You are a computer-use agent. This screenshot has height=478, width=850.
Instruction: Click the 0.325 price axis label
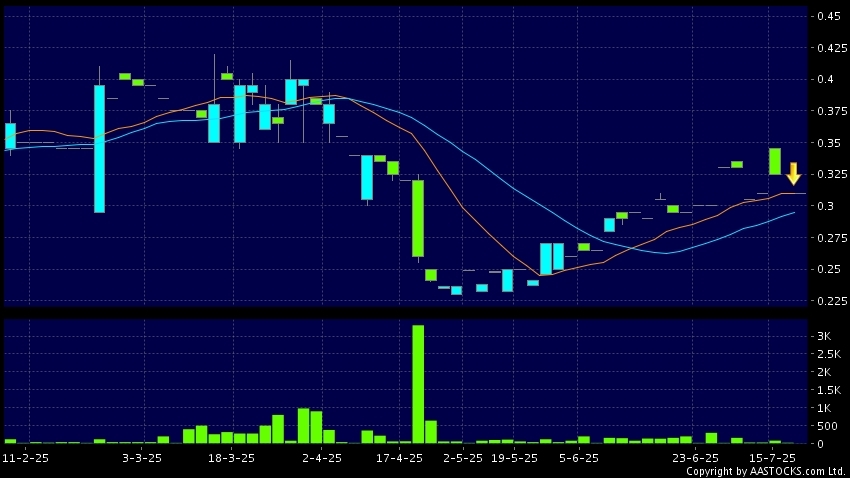coord(832,175)
